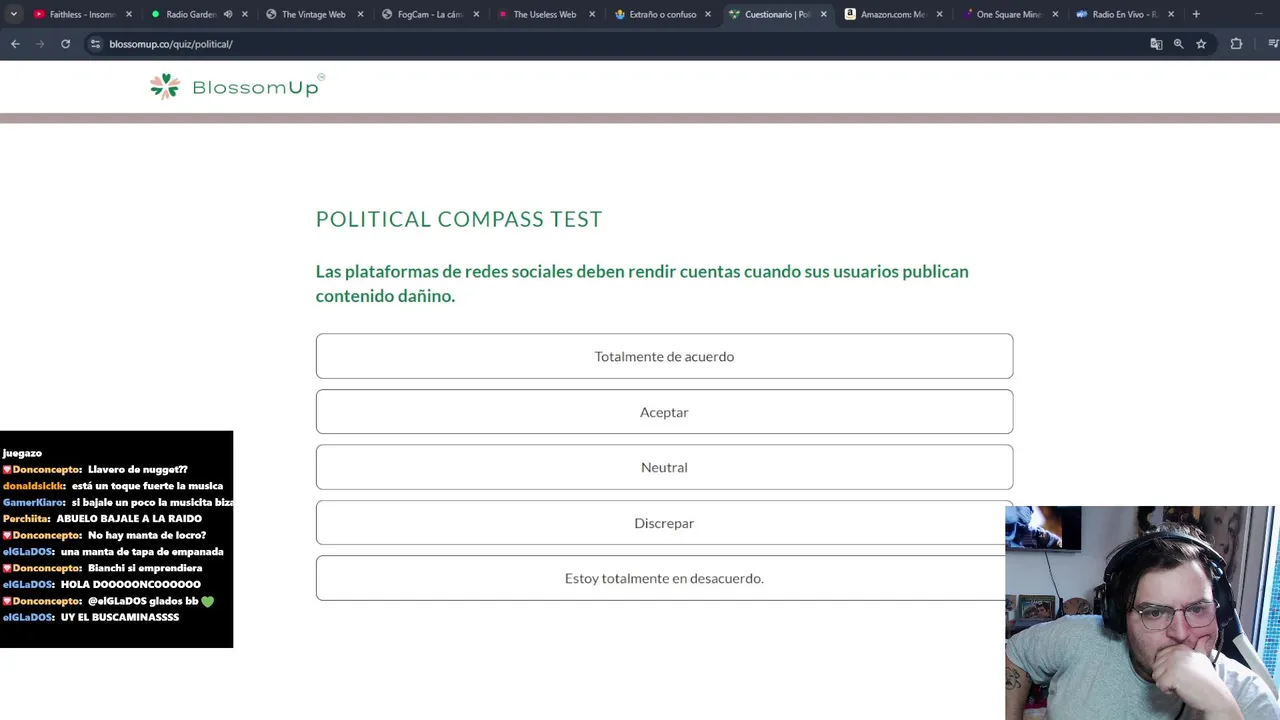
Task: Go back to the previous page
Action: [x=15, y=44]
